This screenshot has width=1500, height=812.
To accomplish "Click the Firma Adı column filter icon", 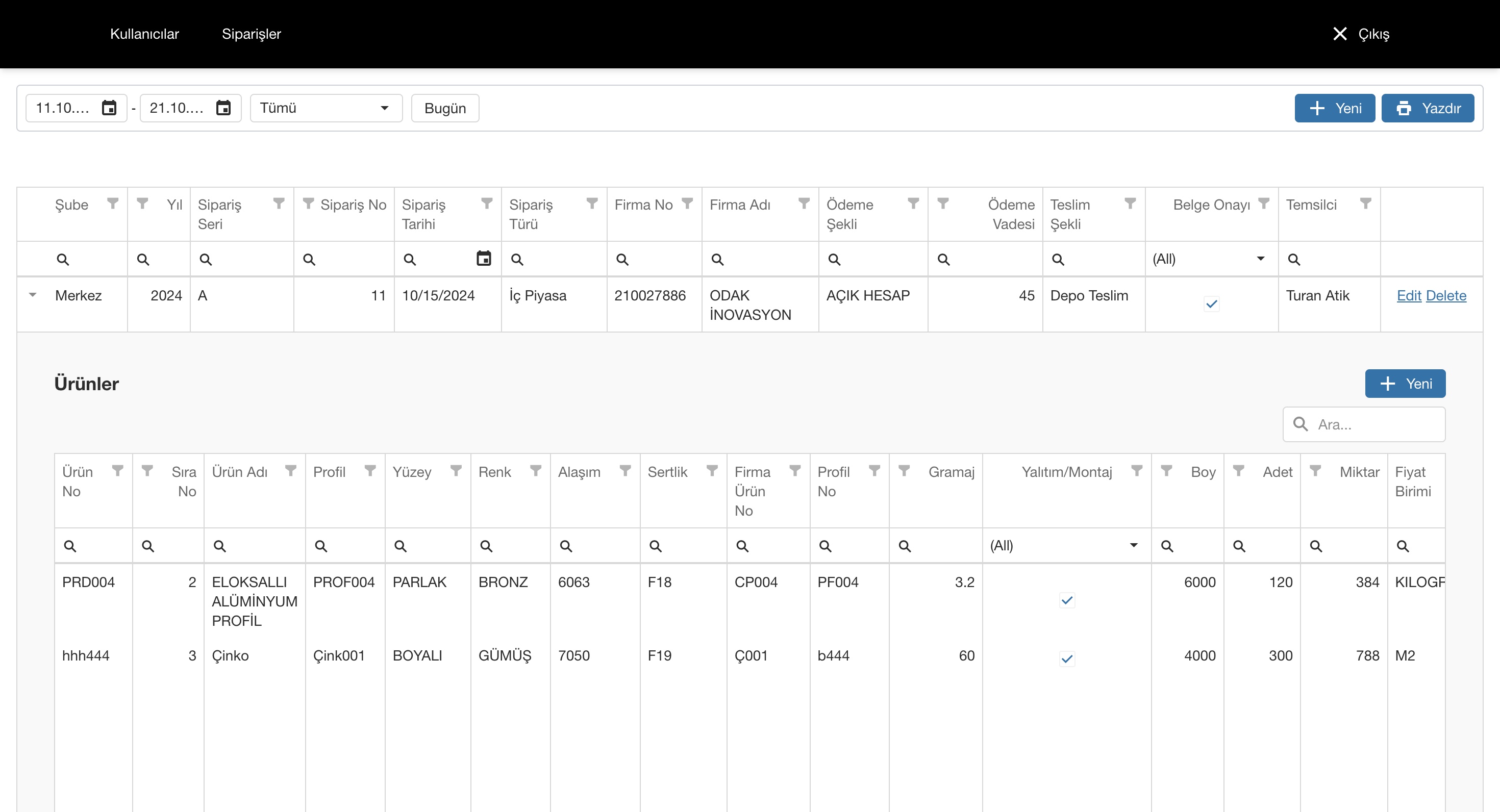I will [804, 204].
